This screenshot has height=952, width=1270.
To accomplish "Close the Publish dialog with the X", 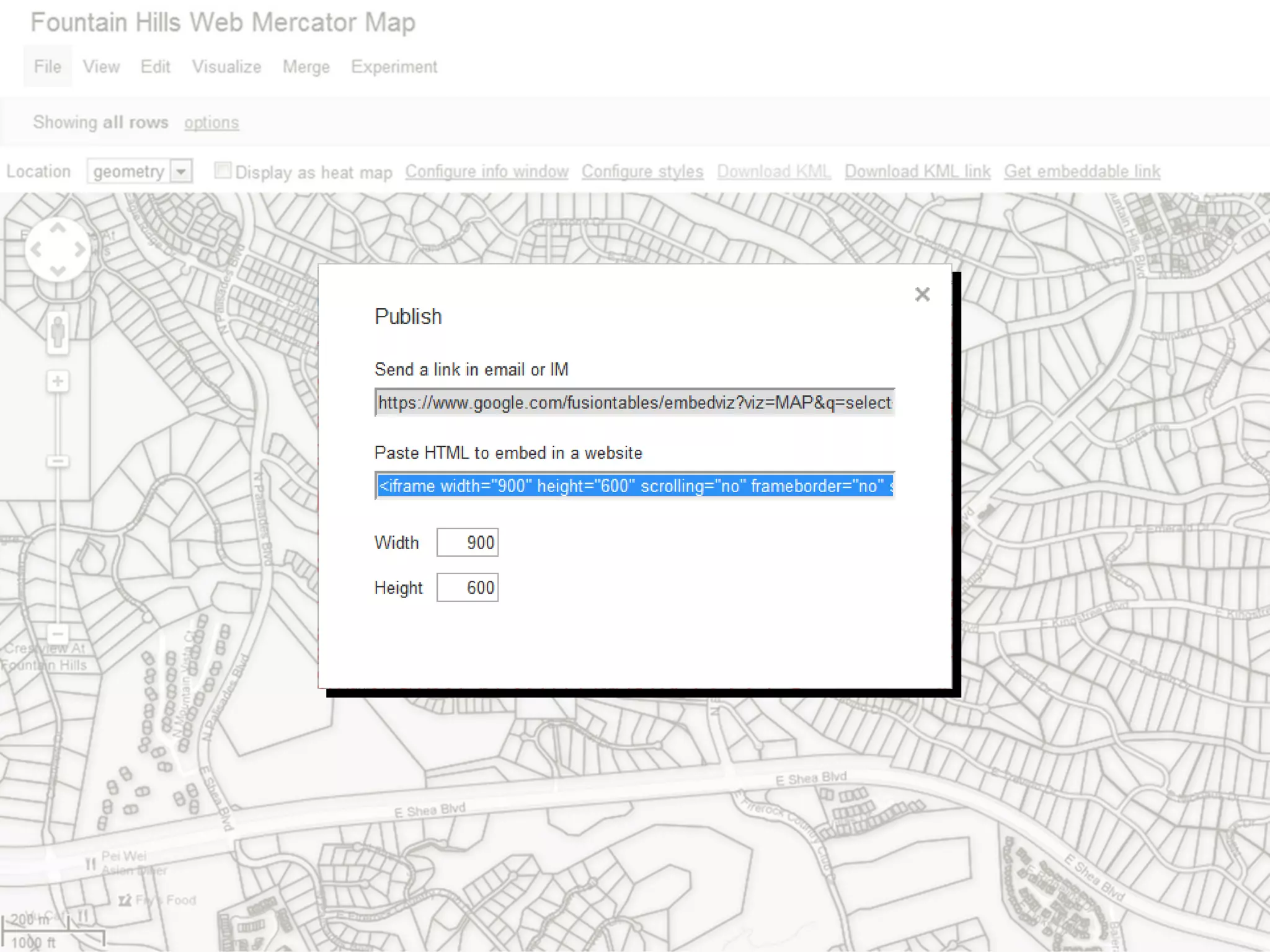I will [x=922, y=294].
